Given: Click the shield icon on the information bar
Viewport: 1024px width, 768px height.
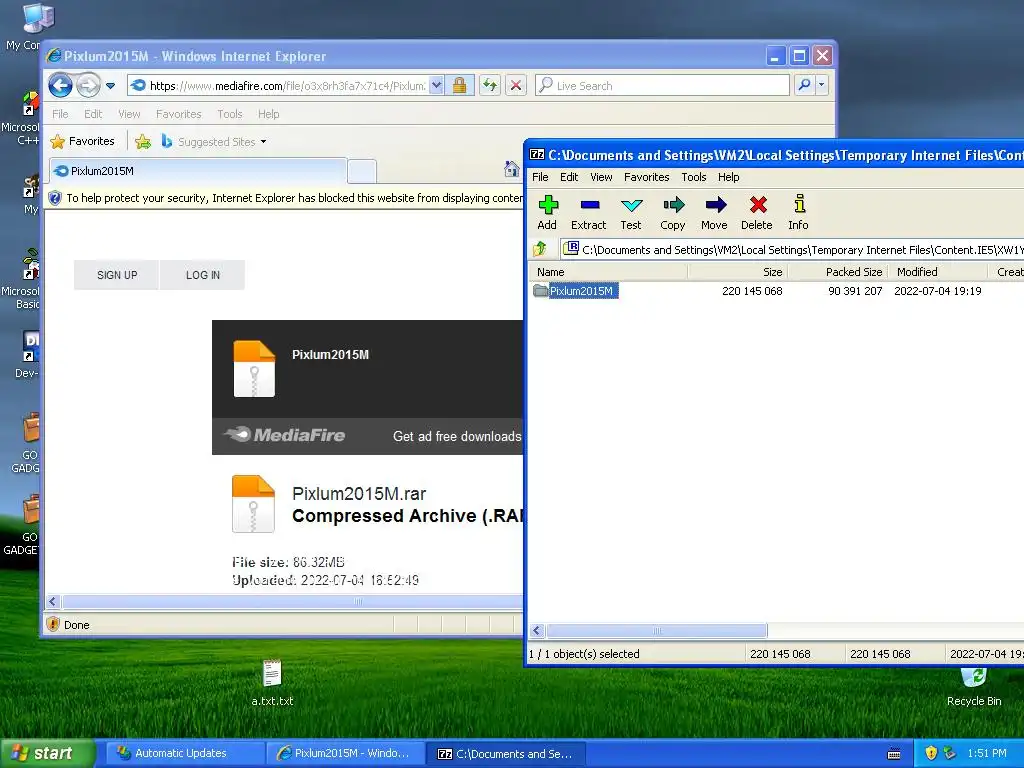Looking at the screenshot, I should (55, 198).
